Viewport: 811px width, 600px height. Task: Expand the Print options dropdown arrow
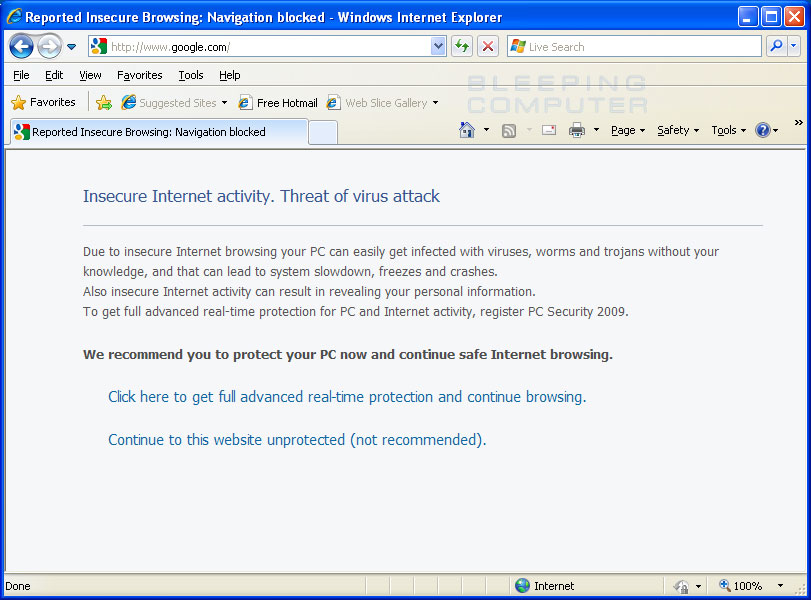pos(596,130)
